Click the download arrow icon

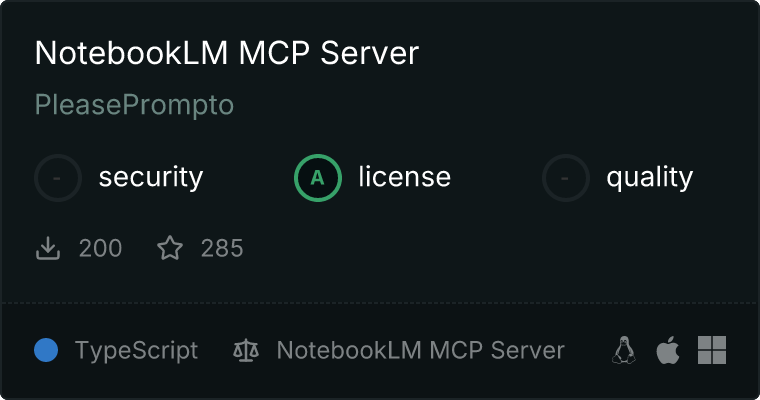(x=48, y=248)
